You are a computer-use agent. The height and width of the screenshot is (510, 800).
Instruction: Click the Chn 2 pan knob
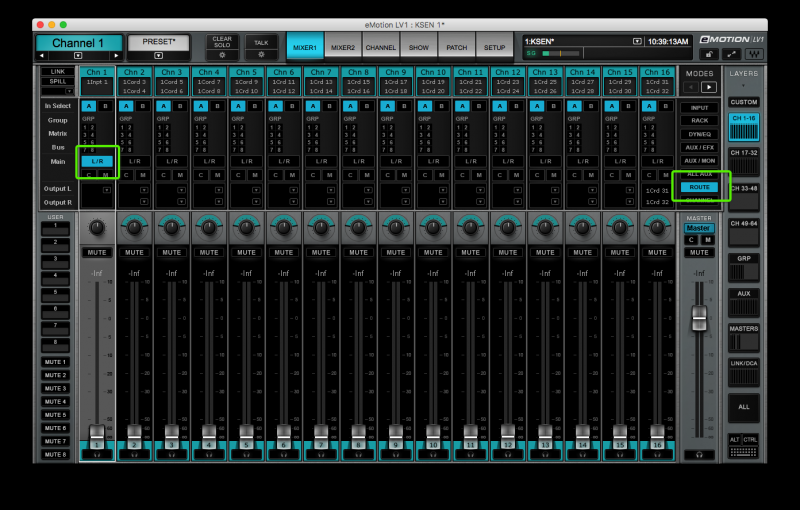point(134,227)
